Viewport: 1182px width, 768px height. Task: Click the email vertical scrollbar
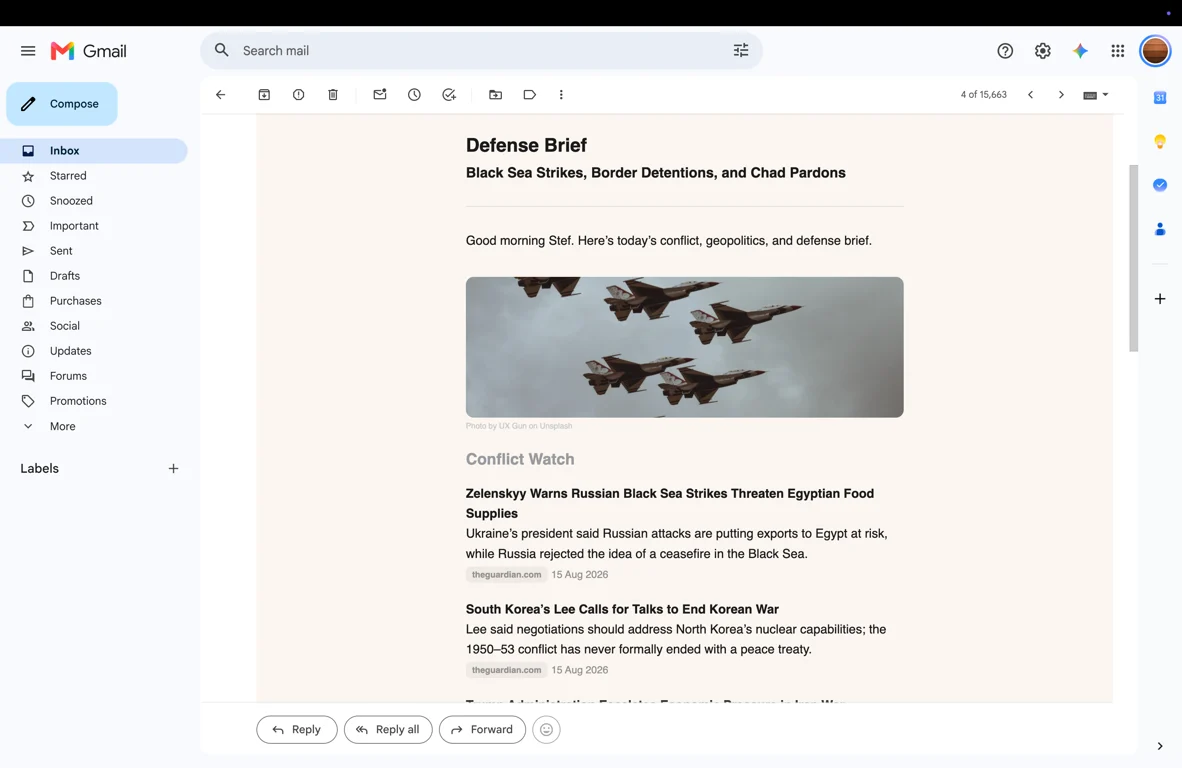(1133, 258)
